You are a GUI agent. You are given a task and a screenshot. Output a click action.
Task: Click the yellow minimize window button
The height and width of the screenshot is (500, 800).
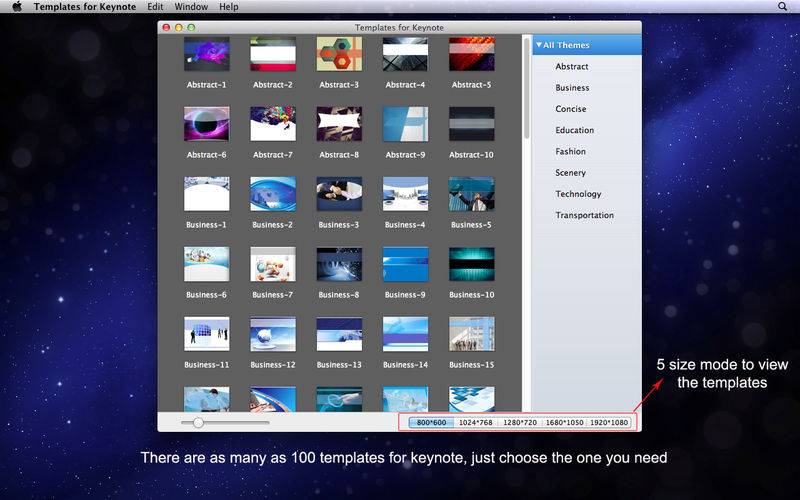[179, 28]
